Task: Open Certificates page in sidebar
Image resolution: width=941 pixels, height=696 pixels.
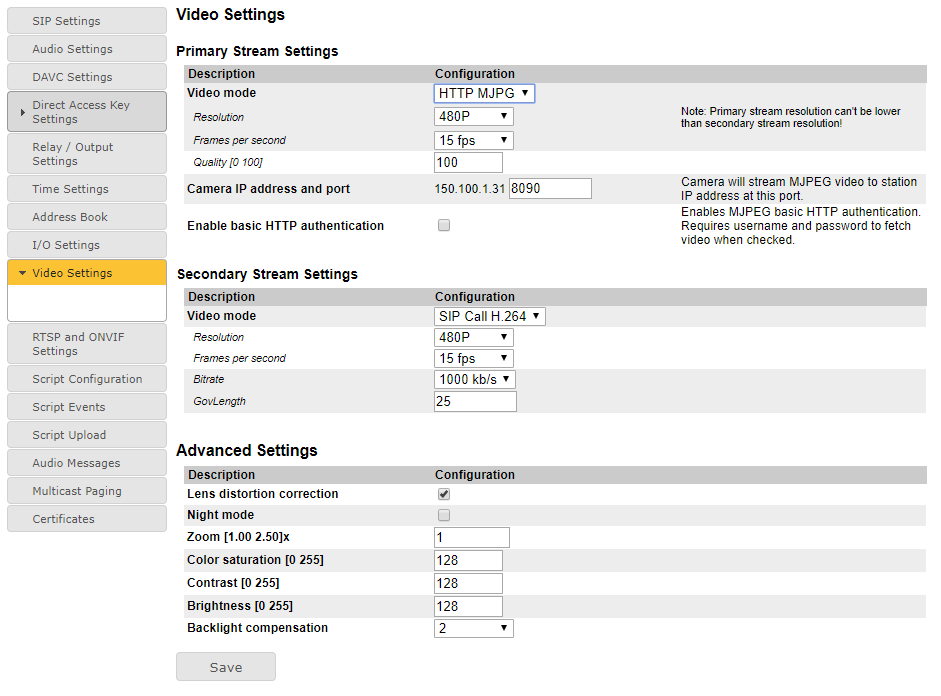Action: pyautogui.click(x=86, y=519)
